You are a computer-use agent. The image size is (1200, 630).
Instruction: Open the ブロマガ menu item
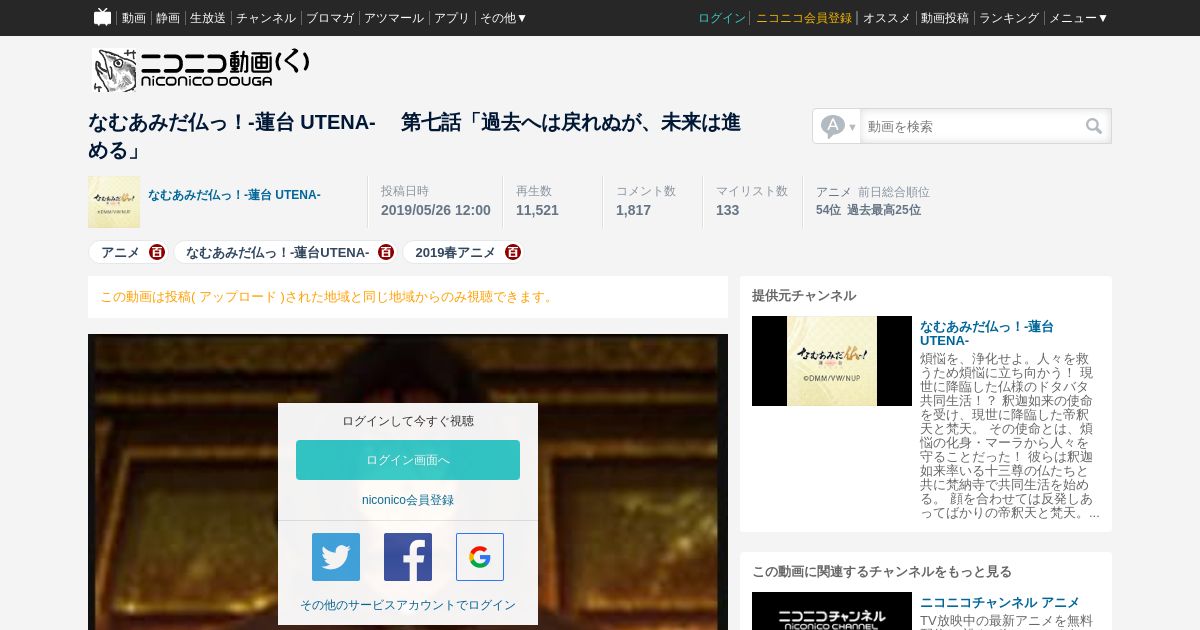330,18
